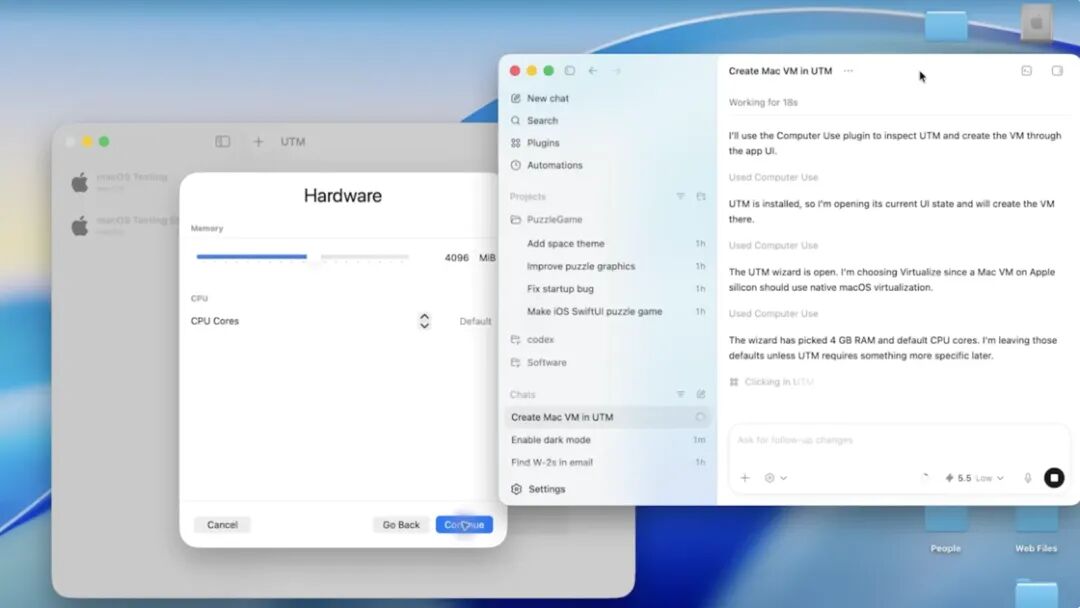Image resolution: width=1080 pixels, height=608 pixels.
Task: Click the plus icon in UTM toolbar
Action: [x=258, y=142]
